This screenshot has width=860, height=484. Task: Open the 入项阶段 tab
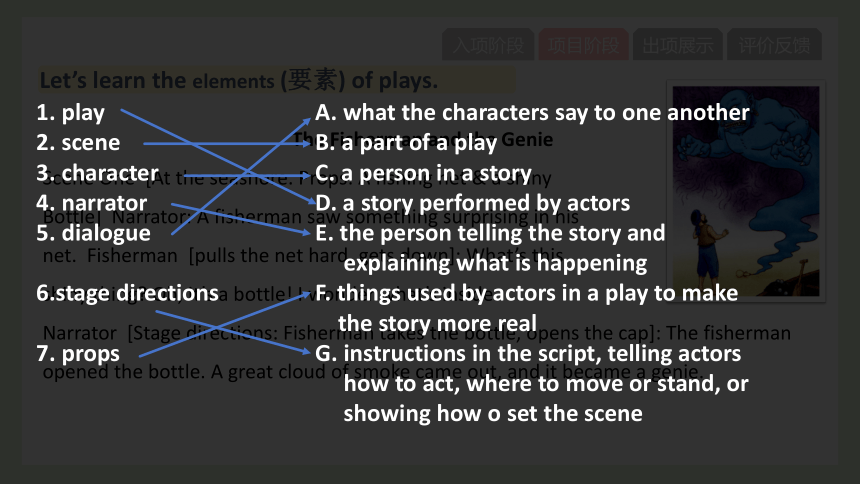point(488,44)
